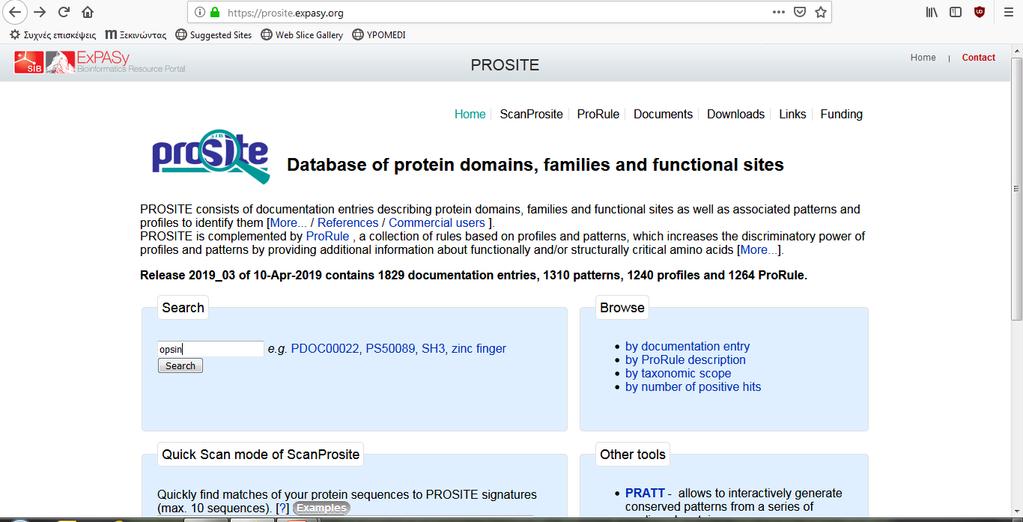Open the browser home page icon

(87, 12)
